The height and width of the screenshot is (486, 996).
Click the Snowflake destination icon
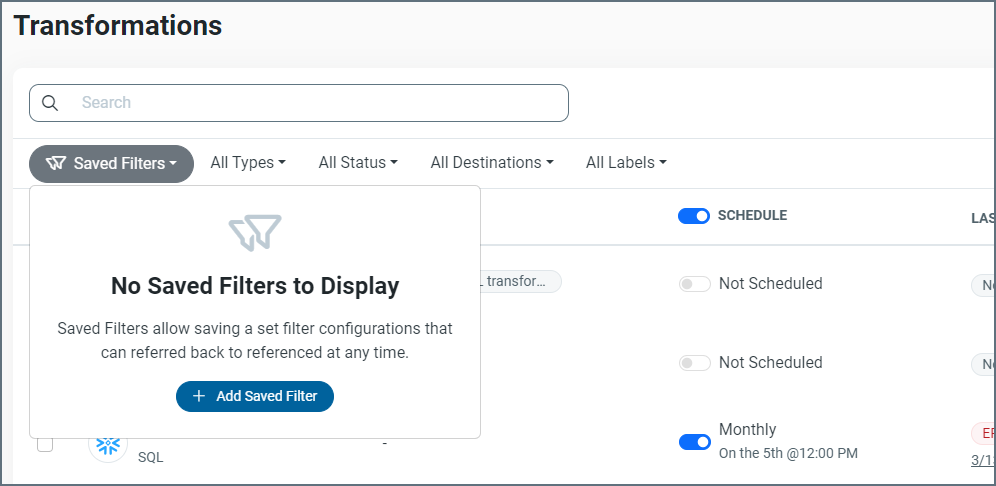point(108,442)
